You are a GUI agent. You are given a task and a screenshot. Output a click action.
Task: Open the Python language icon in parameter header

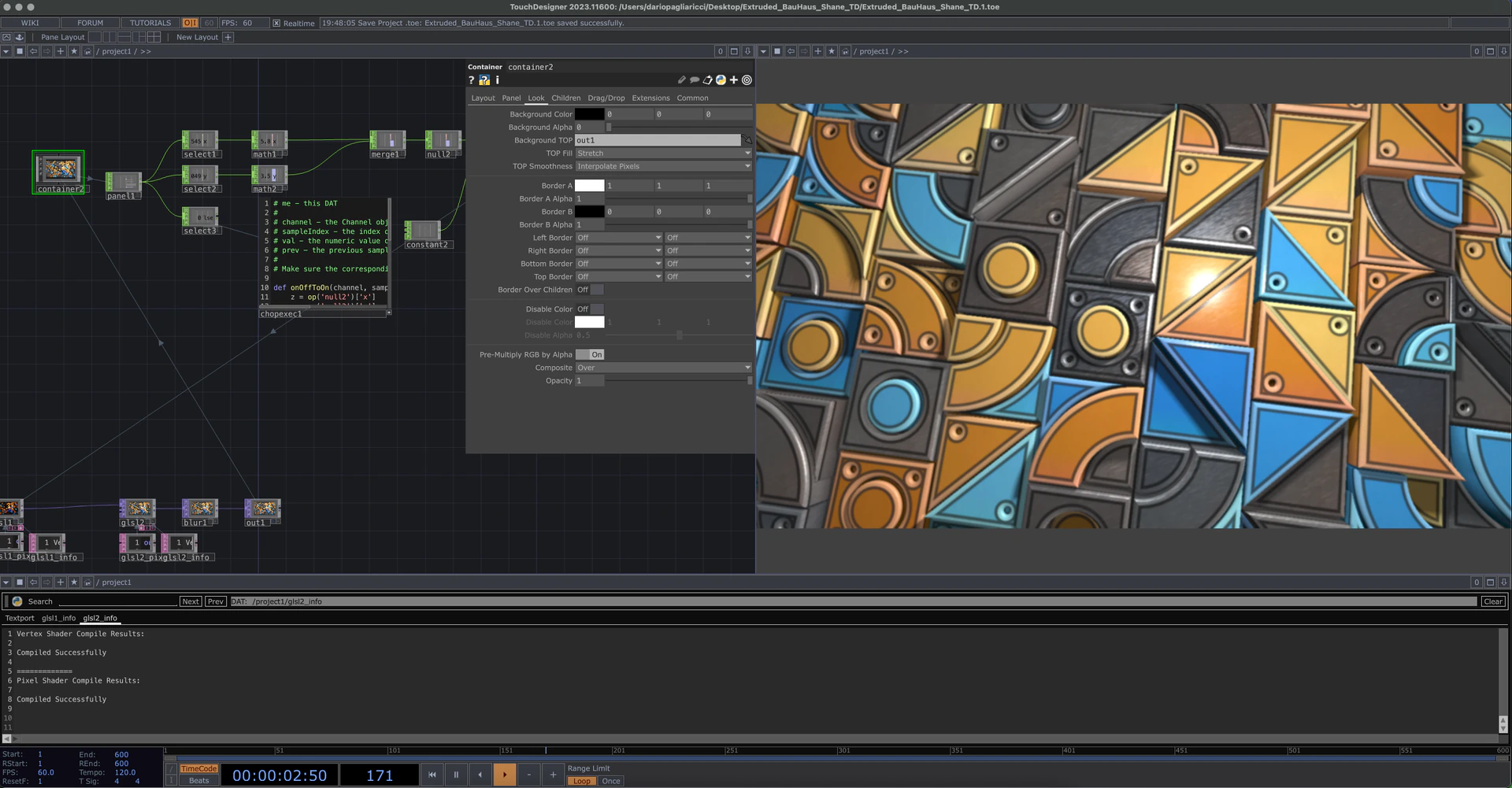(721, 80)
